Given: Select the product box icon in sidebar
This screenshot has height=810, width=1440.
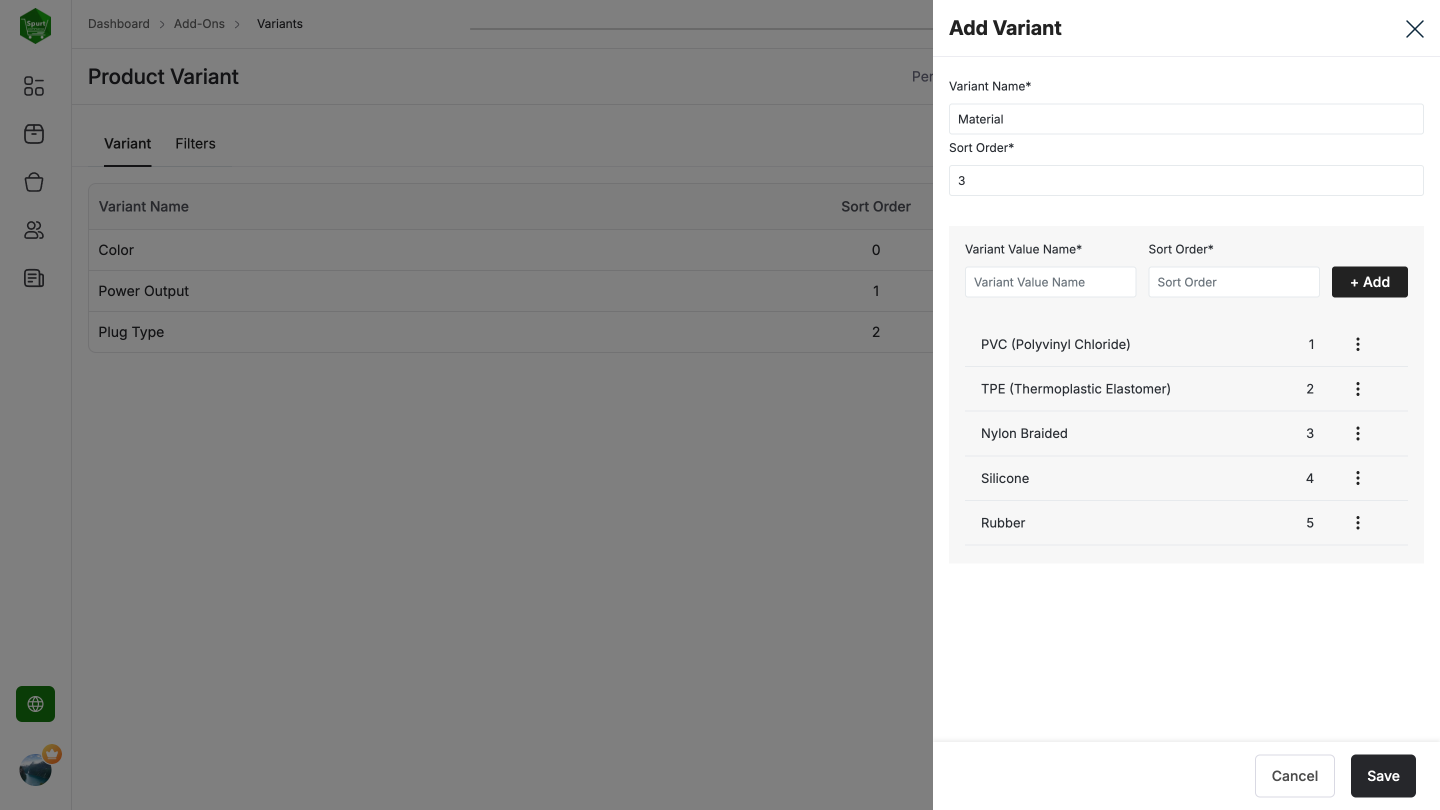Looking at the screenshot, I should click(33, 133).
